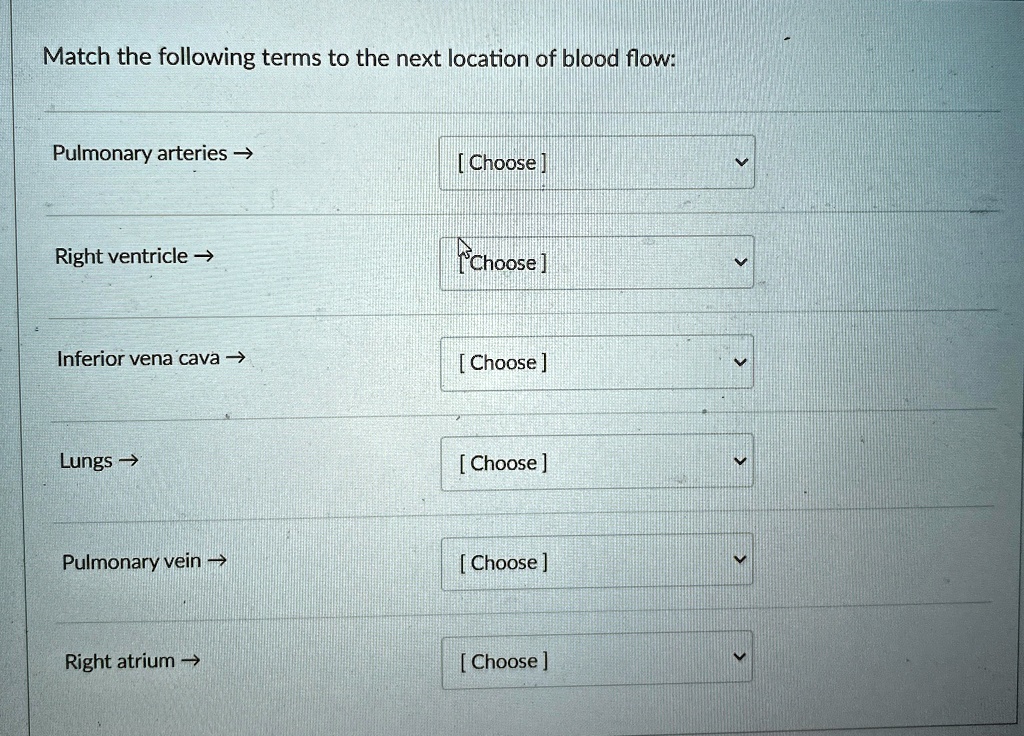Image resolution: width=1024 pixels, height=736 pixels.
Task: Click the Inferior vena cava term text
Action: (140, 357)
